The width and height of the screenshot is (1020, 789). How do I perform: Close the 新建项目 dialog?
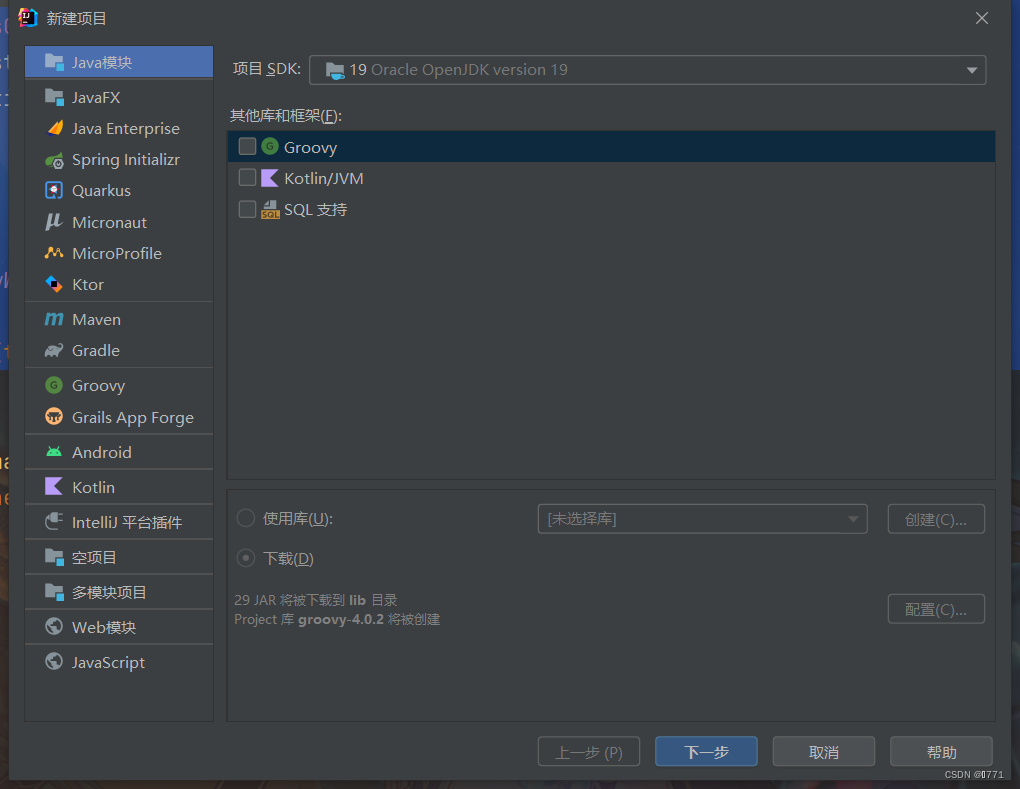pyautogui.click(x=982, y=18)
